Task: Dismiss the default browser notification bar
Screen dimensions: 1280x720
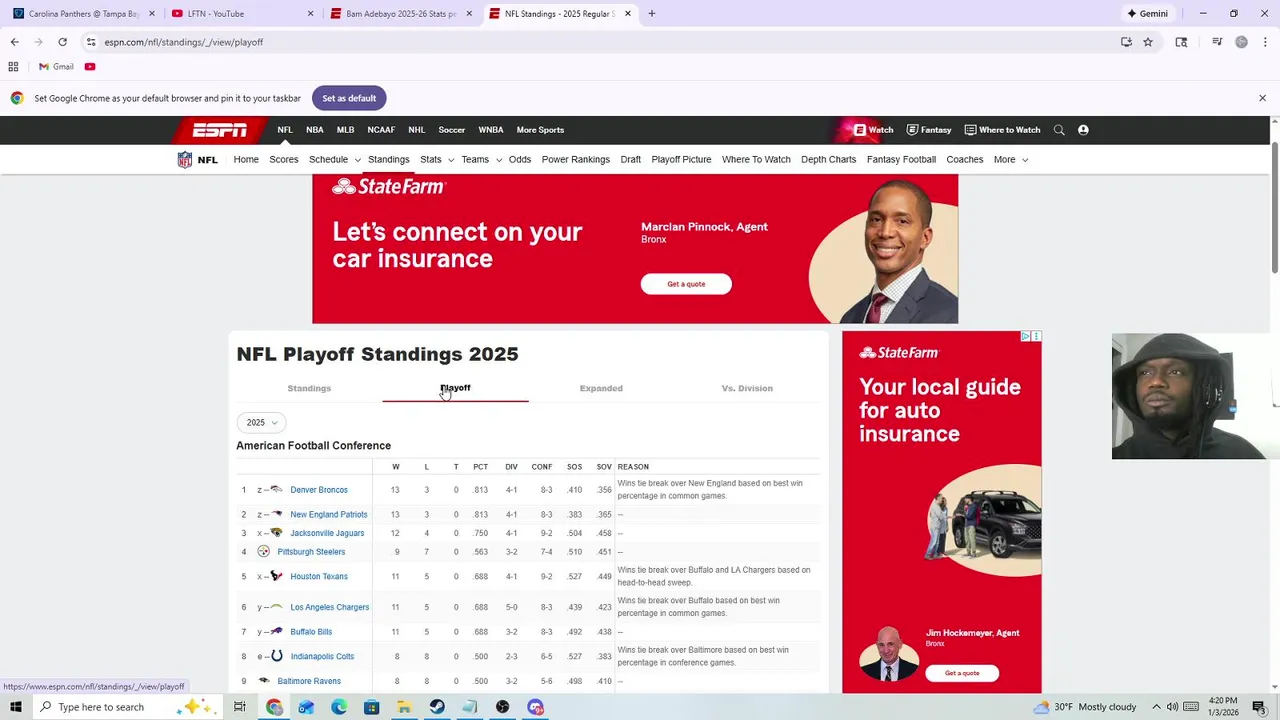Action: (x=1262, y=98)
